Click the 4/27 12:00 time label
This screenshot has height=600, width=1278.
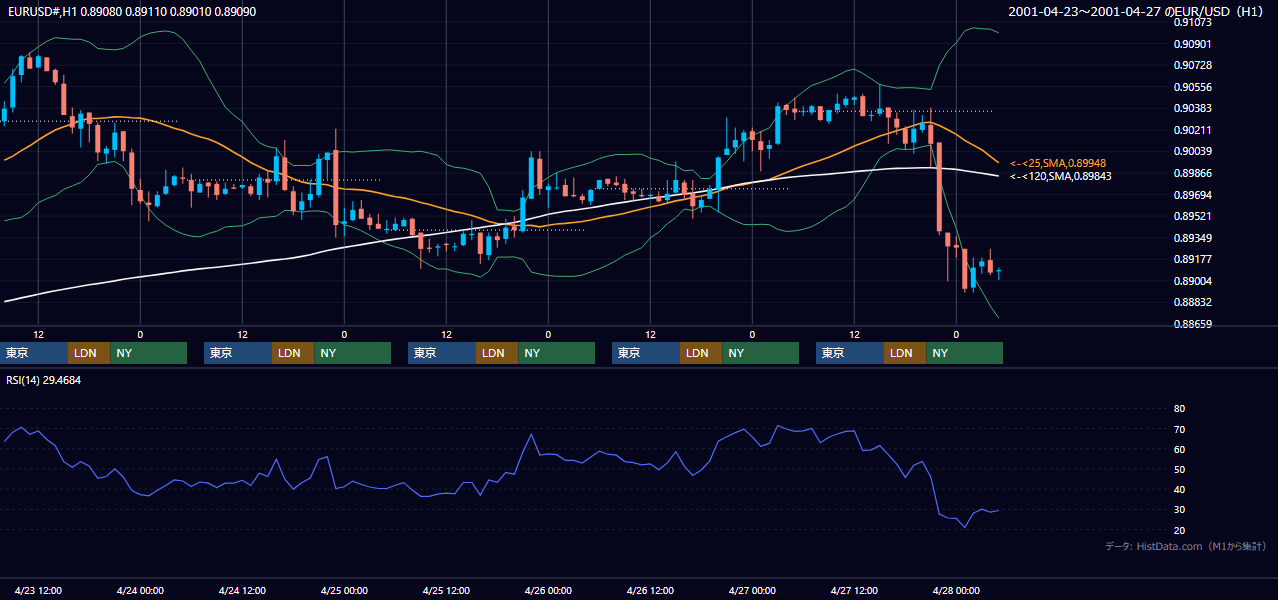855,590
